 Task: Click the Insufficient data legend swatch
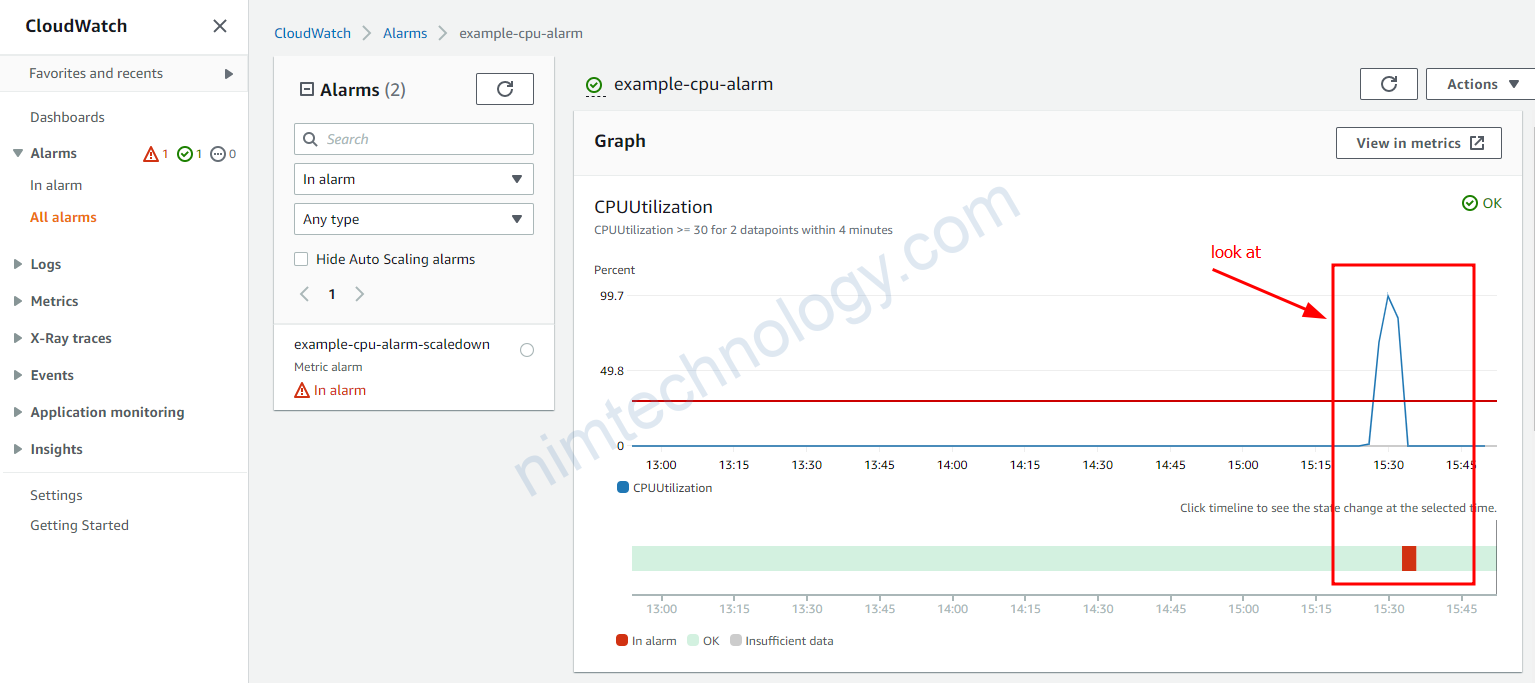coord(736,641)
